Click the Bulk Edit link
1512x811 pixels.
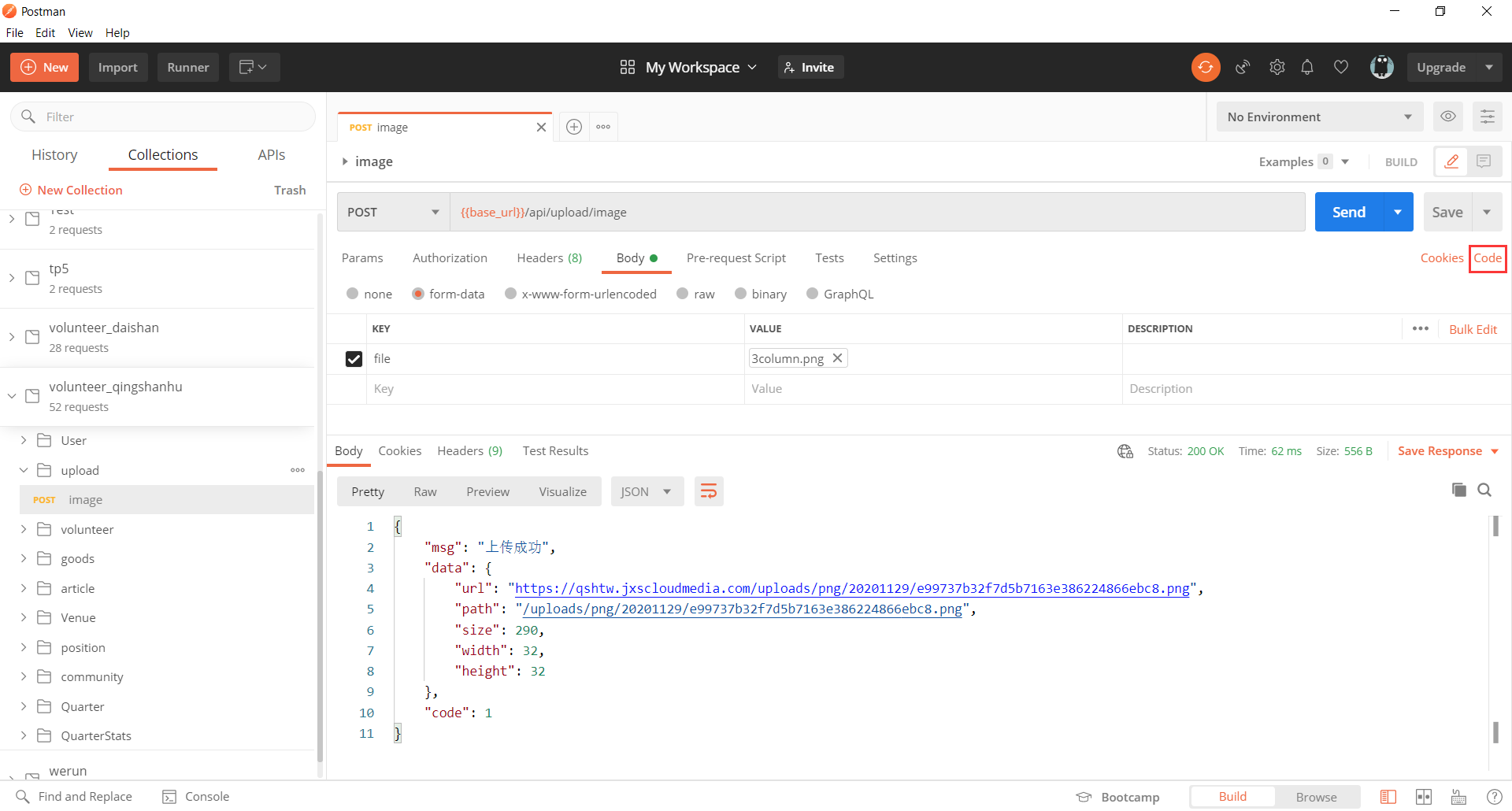pyautogui.click(x=1473, y=329)
